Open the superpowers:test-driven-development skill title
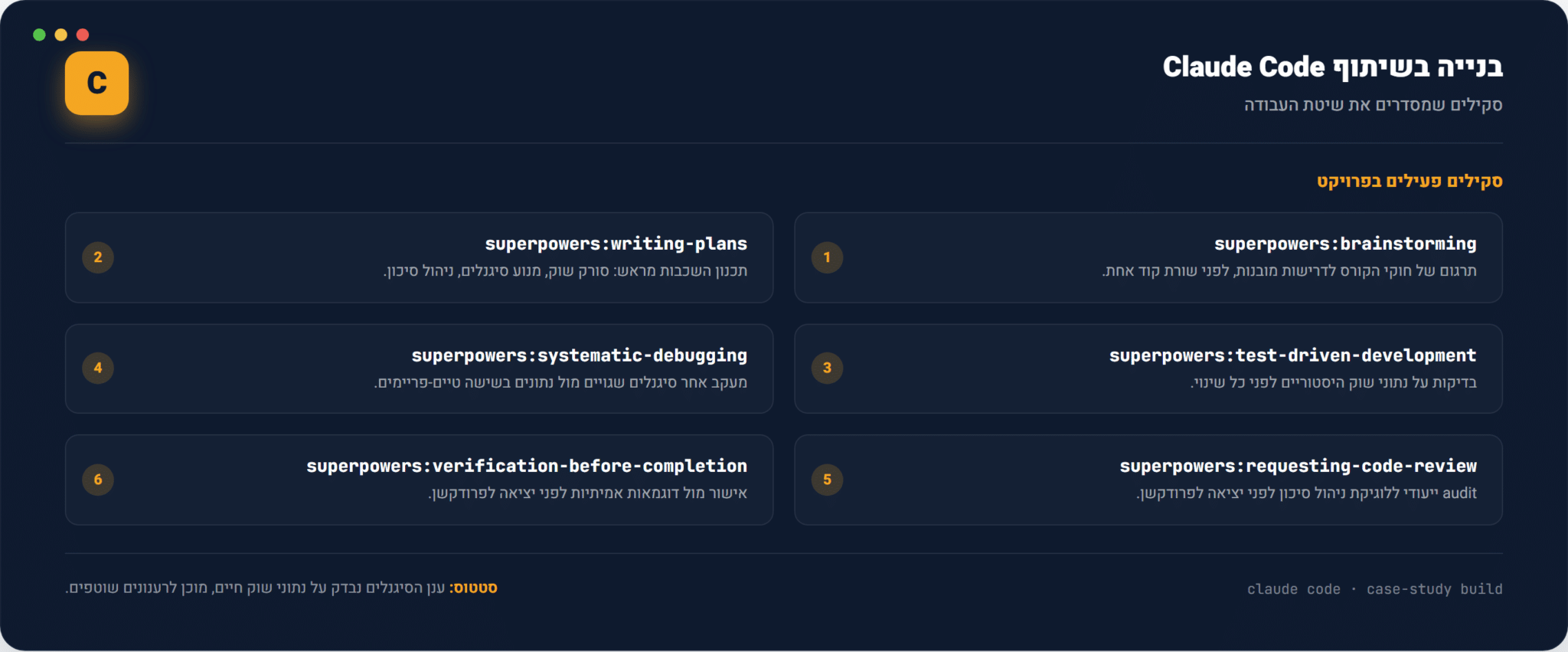 click(1293, 355)
